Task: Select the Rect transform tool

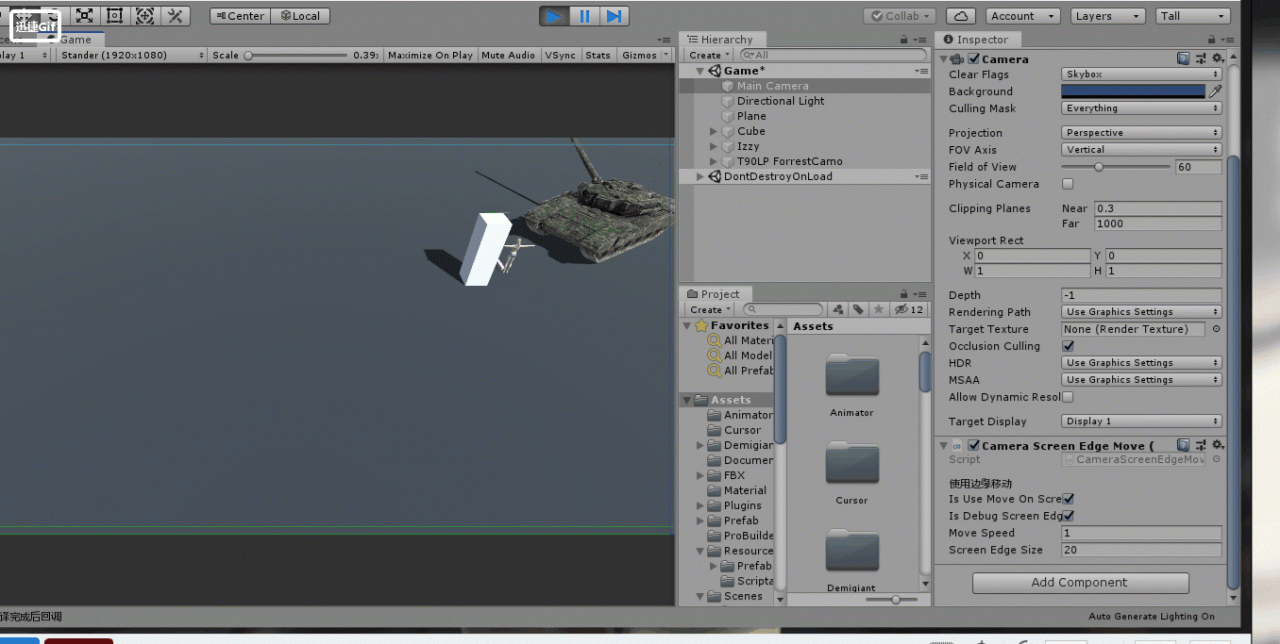Action: (x=115, y=16)
